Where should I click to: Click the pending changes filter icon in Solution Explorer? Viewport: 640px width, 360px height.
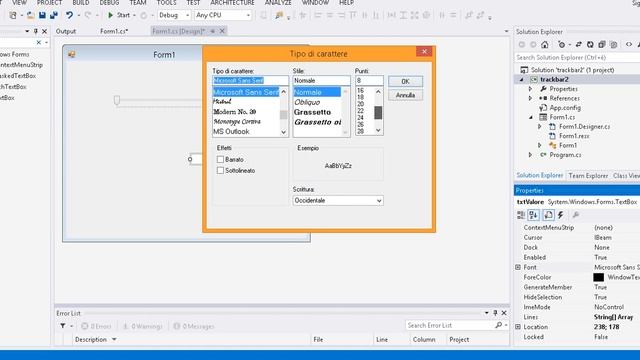[x=562, y=44]
